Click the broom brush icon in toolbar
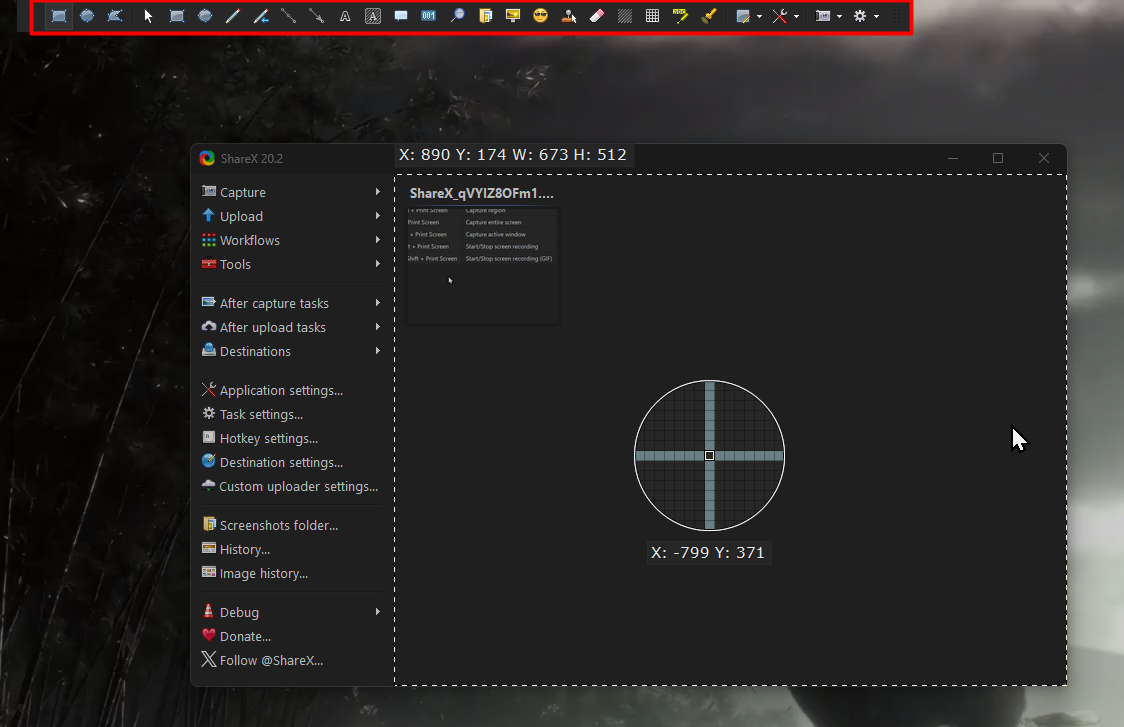1124x727 pixels. coord(709,16)
